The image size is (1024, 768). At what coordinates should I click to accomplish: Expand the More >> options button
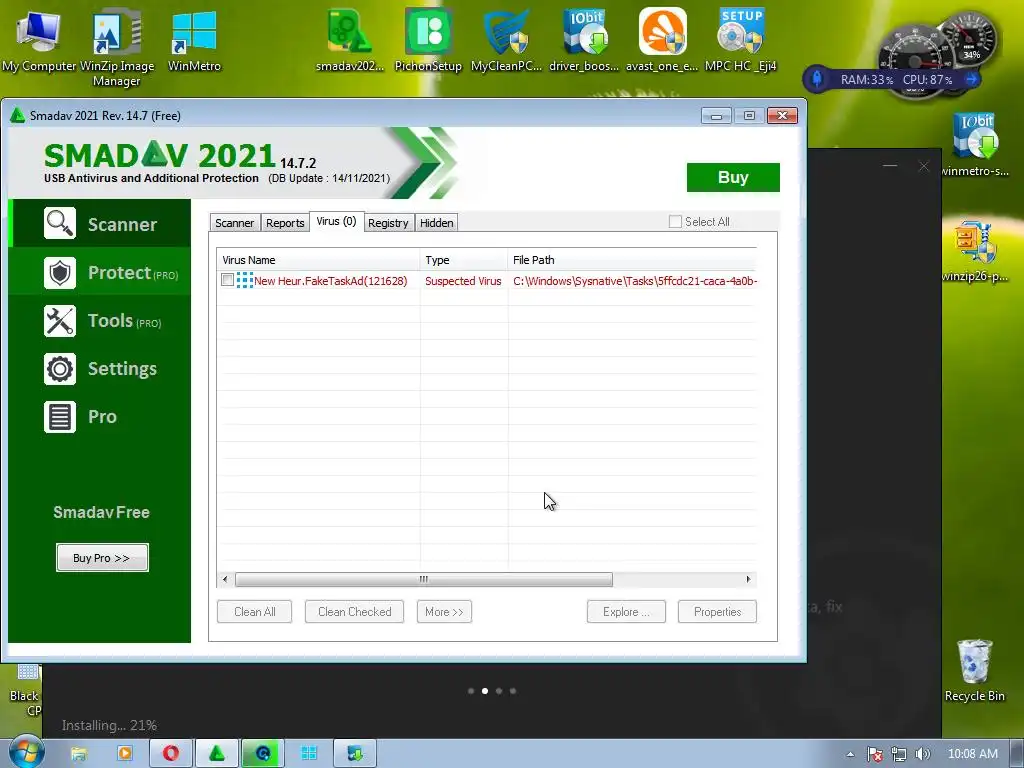pos(444,612)
